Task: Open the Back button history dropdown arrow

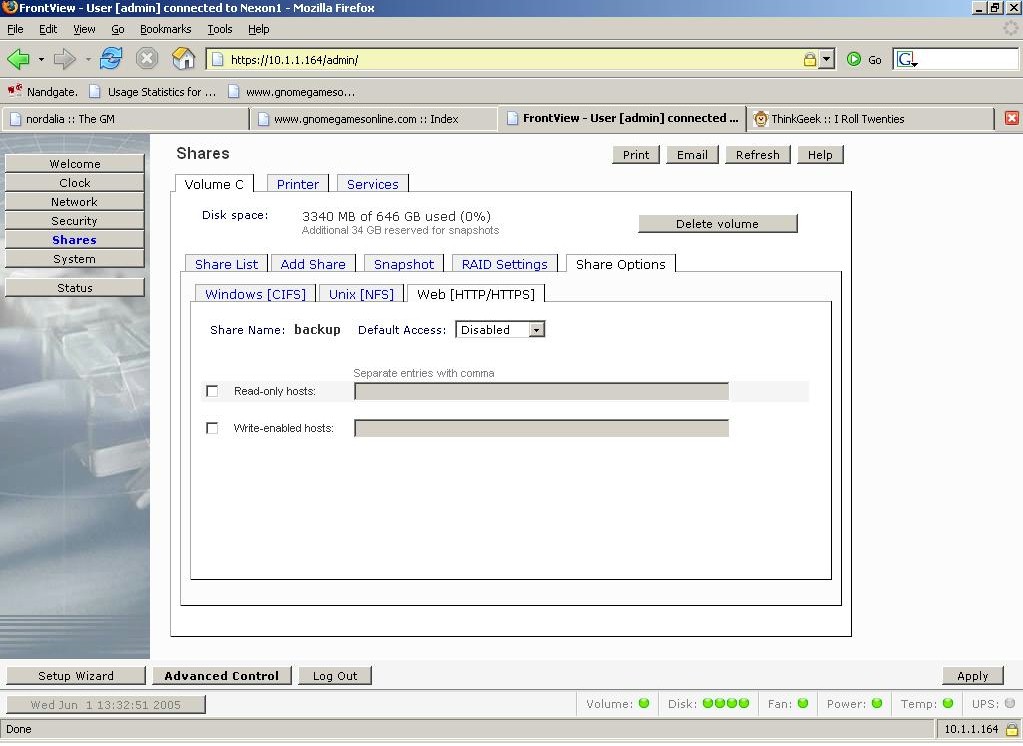Action: (41, 60)
